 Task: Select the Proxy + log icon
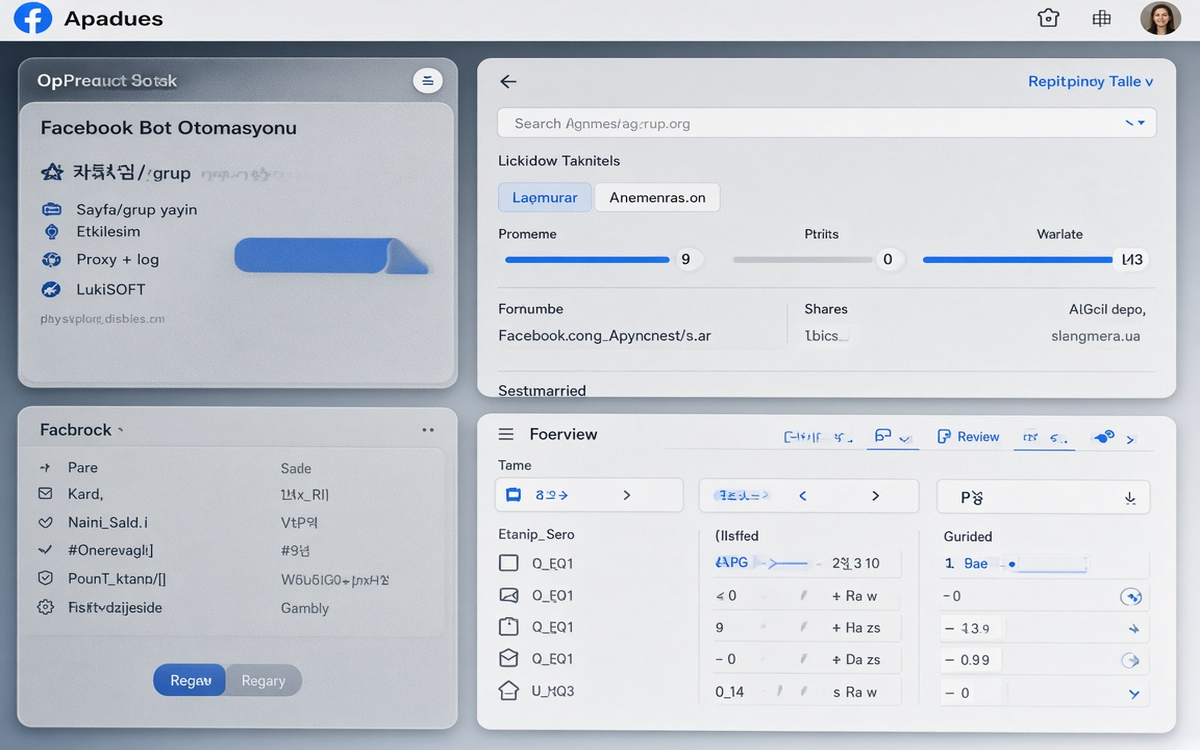pos(52,259)
